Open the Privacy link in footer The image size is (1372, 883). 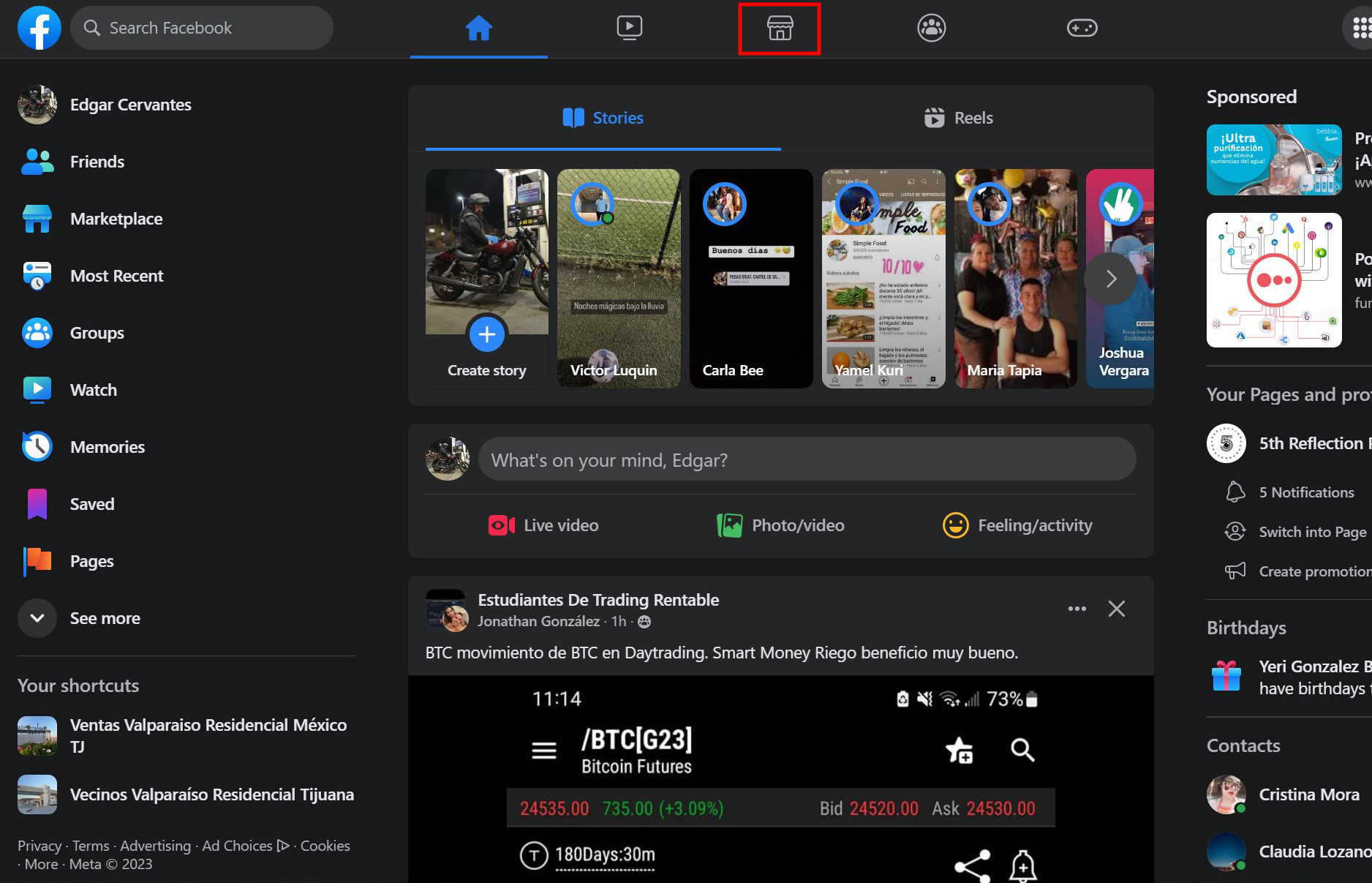click(x=39, y=846)
